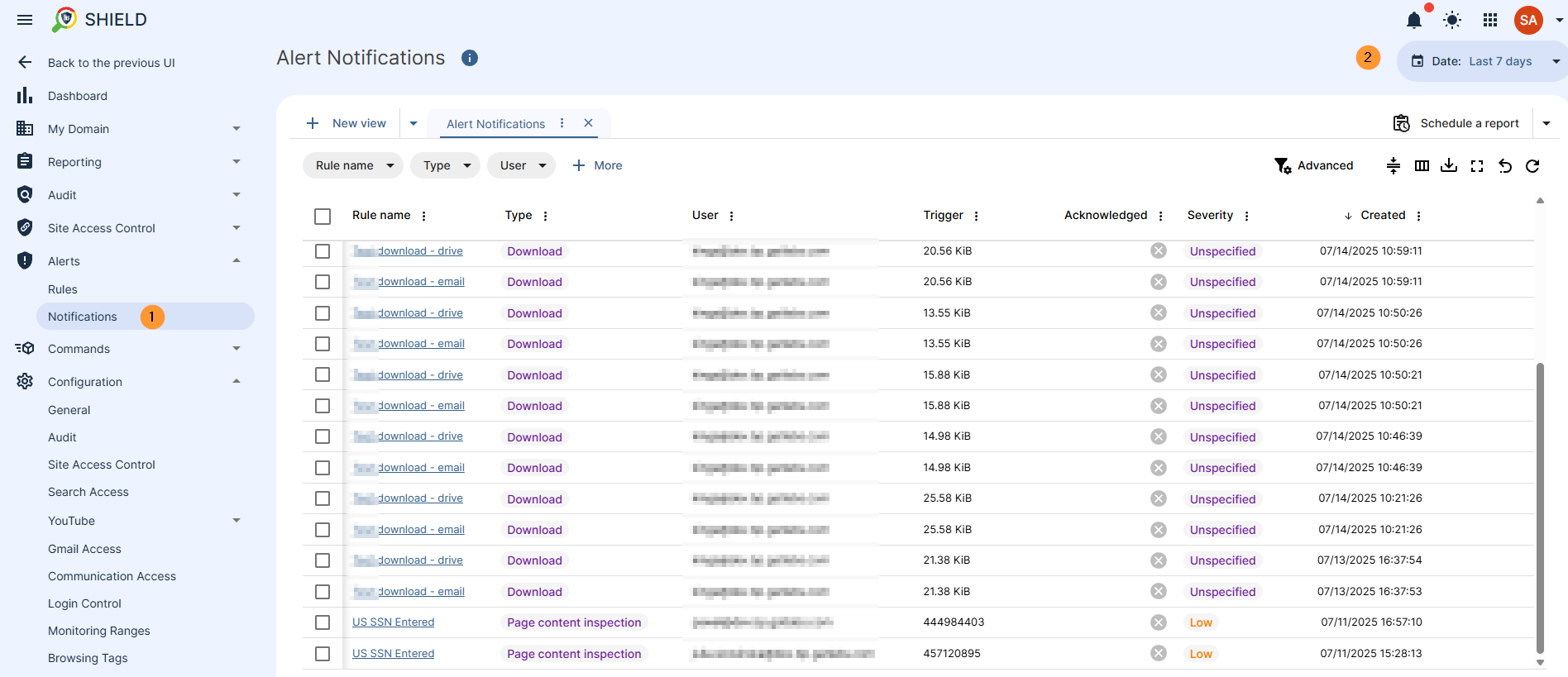Close the Alert Notifications view tab
1568x677 pixels.
click(589, 123)
